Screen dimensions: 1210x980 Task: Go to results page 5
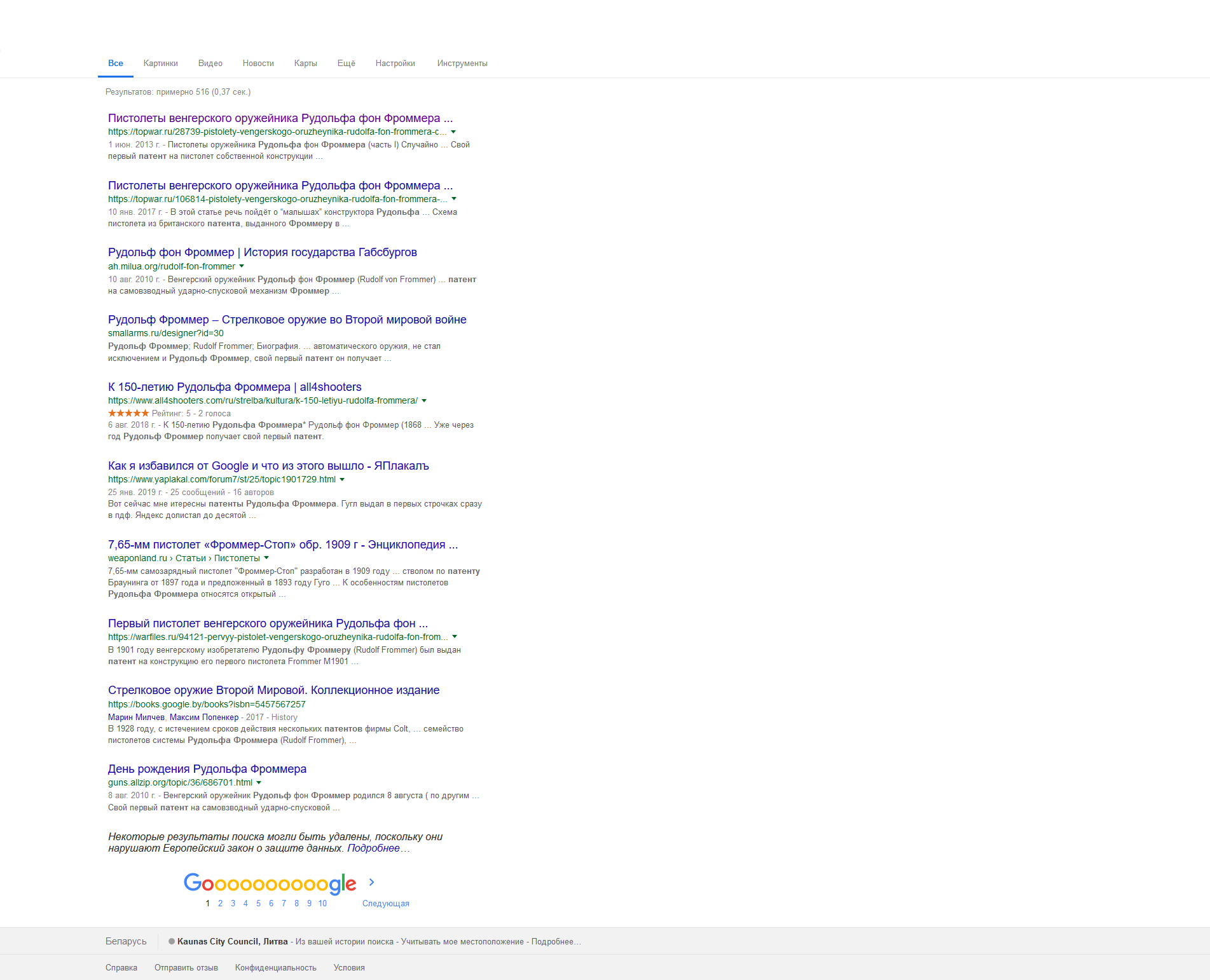(x=258, y=904)
